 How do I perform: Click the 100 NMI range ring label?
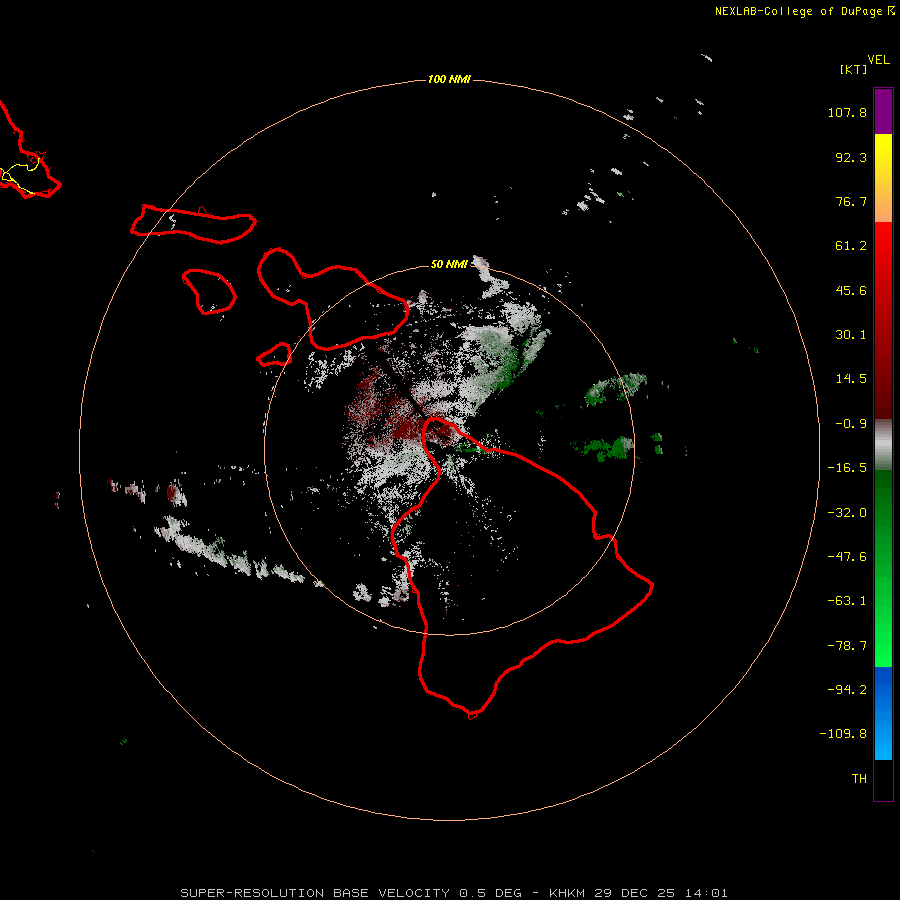(x=449, y=79)
